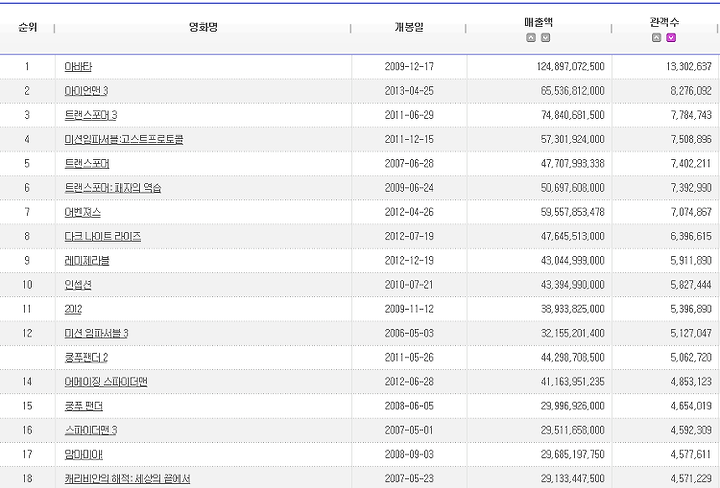Select revenue value 41,163,951,235
The height and width of the screenshot is (488, 720).
[x=573, y=382]
